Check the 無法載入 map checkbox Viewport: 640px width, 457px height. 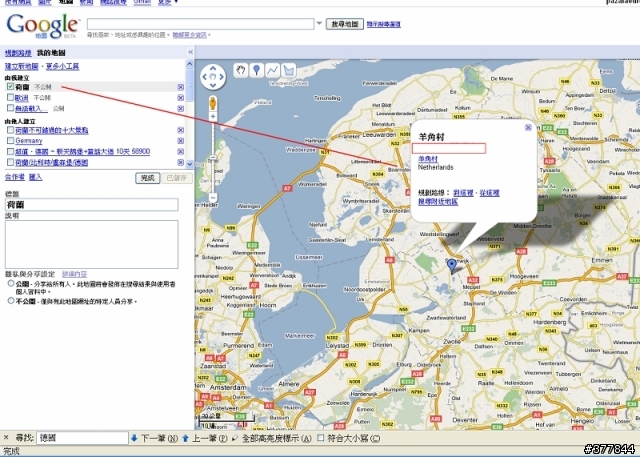coord(11,108)
